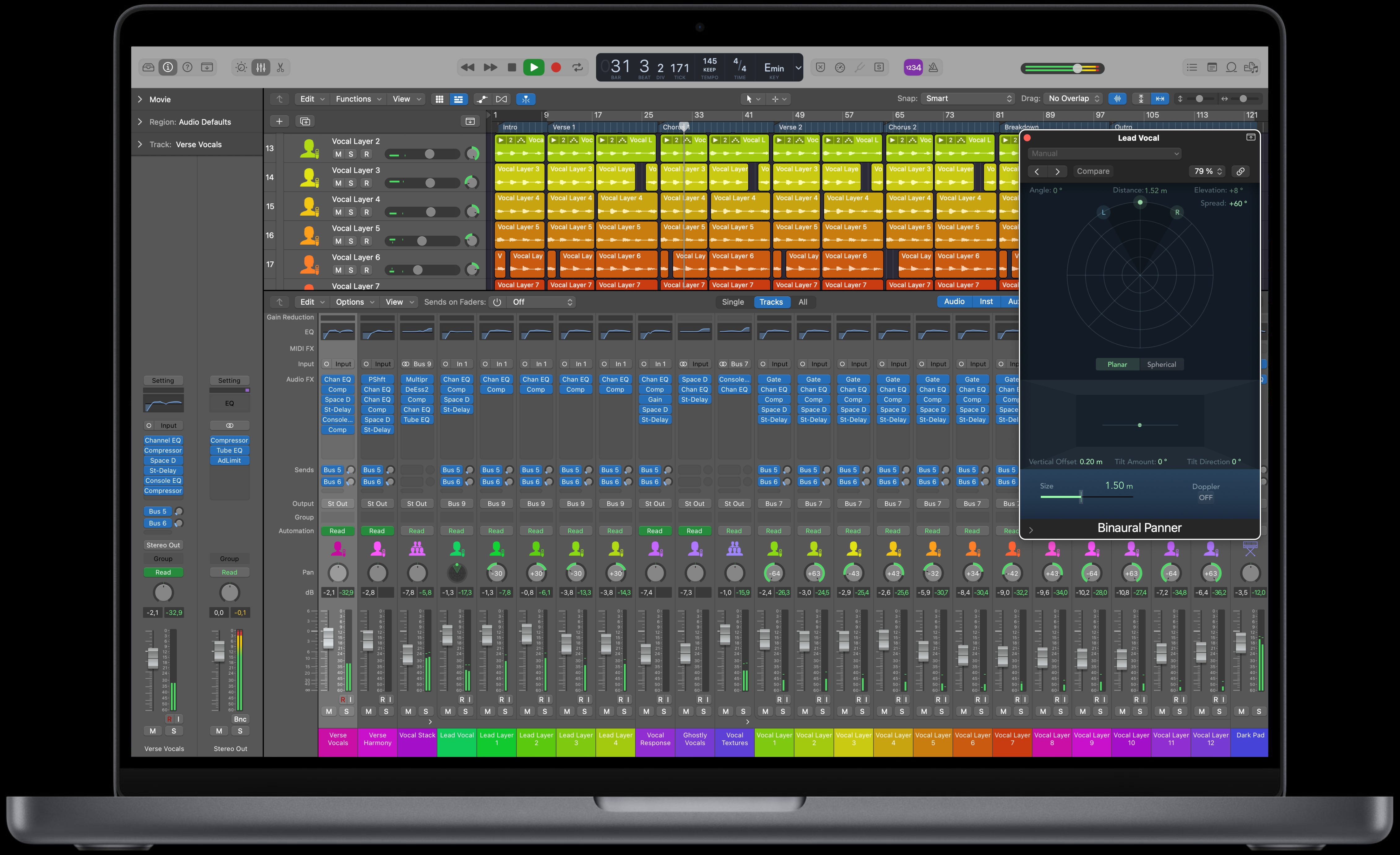Viewport: 1400px width, 855px height.
Task: Toggle Catch Playhead blue icon
Action: coord(526,99)
